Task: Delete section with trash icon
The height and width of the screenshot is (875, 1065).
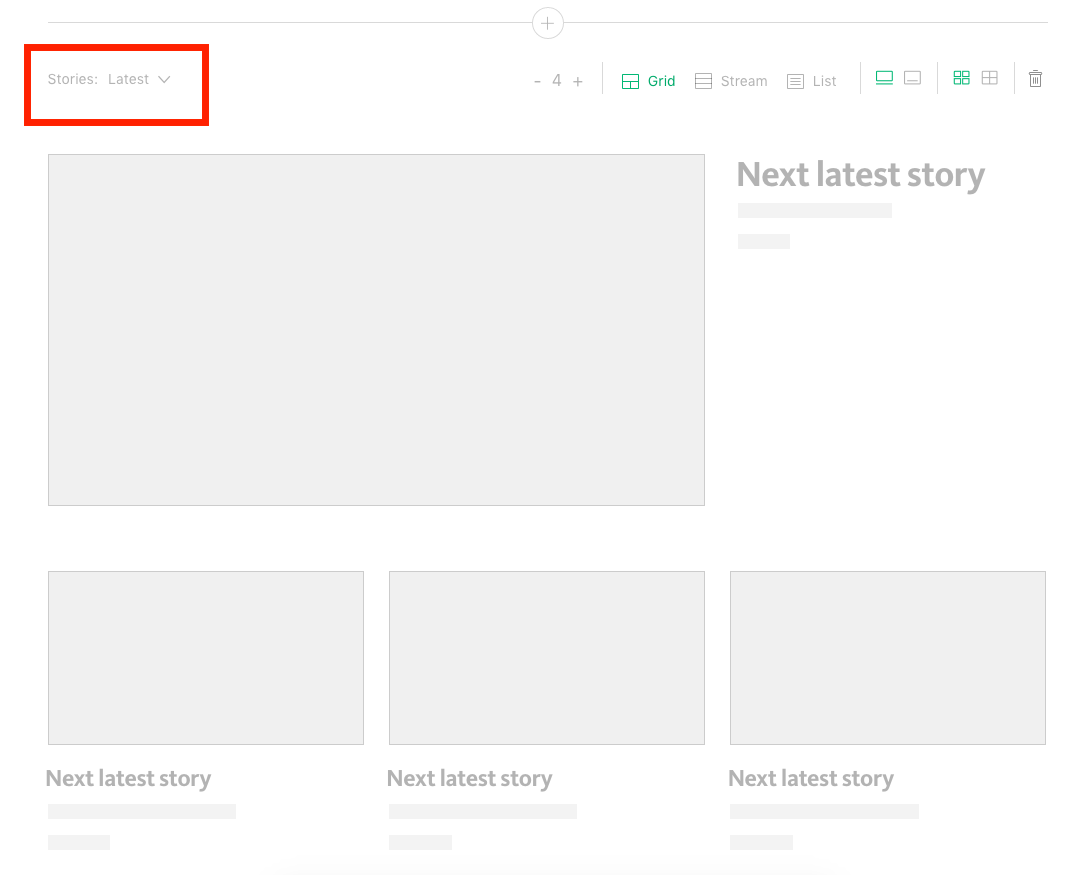Action: pos(1035,79)
